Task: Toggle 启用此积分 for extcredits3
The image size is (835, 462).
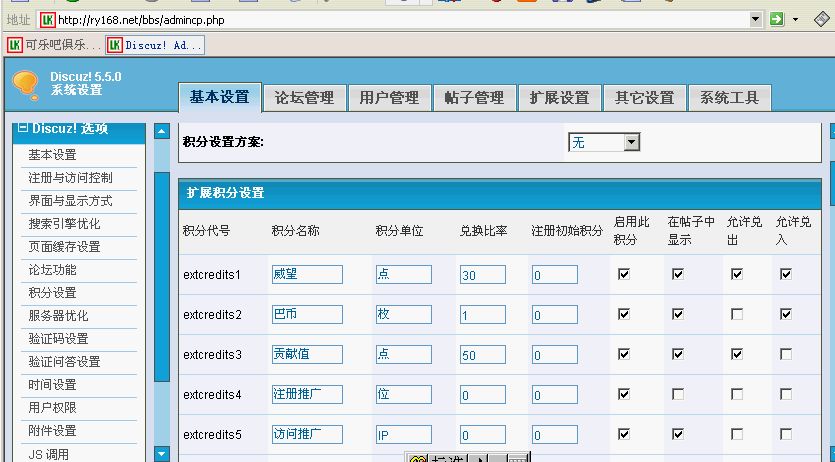Action: (624, 354)
